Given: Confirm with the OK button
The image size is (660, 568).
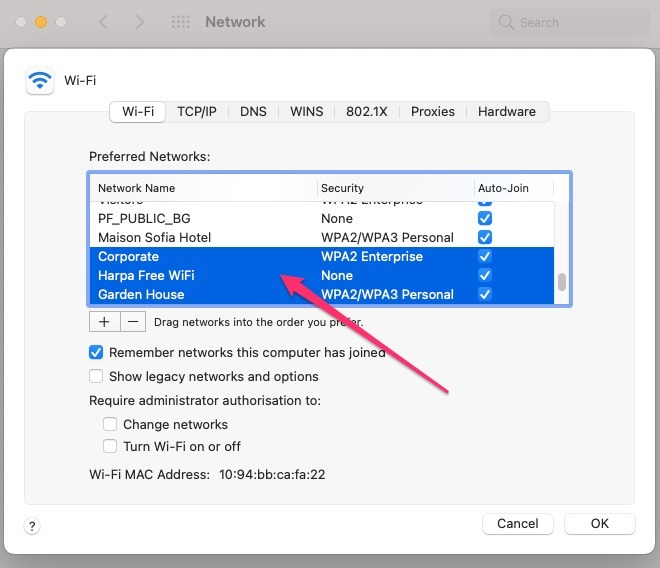Looking at the screenshot, I should pos(600,523).
